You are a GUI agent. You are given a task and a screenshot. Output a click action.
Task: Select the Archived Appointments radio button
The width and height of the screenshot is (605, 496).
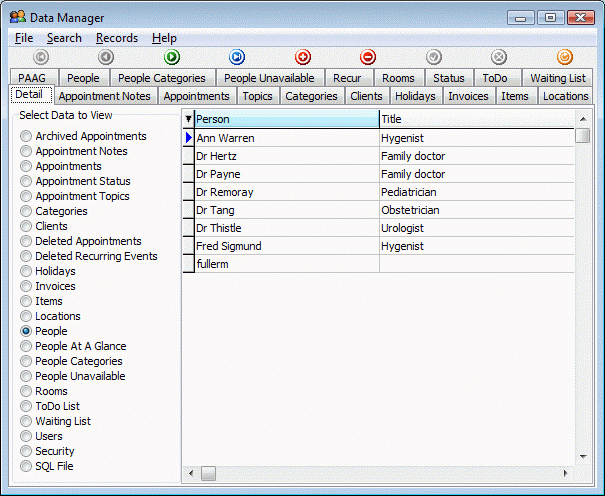[26, 136]
